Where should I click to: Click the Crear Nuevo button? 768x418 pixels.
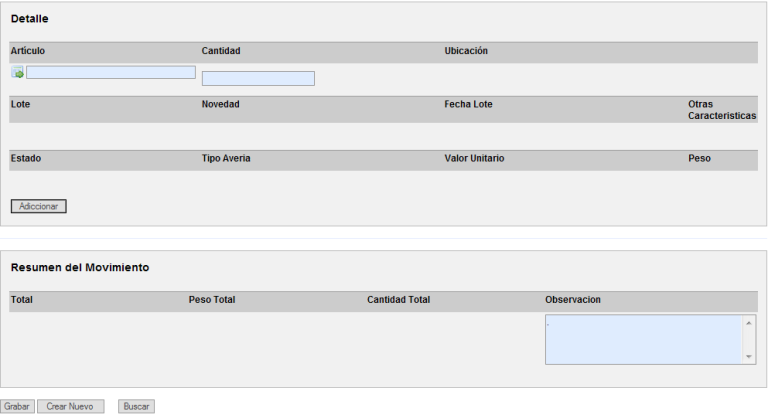click(70, 407)
